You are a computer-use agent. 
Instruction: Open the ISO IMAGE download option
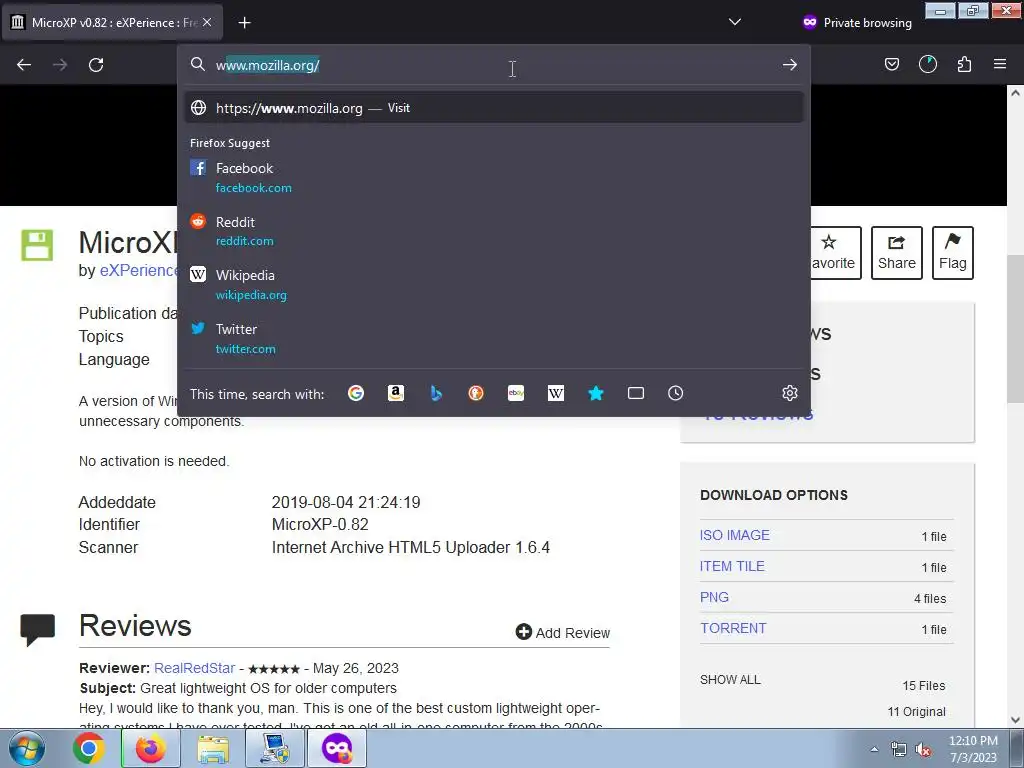pos(735,535)
